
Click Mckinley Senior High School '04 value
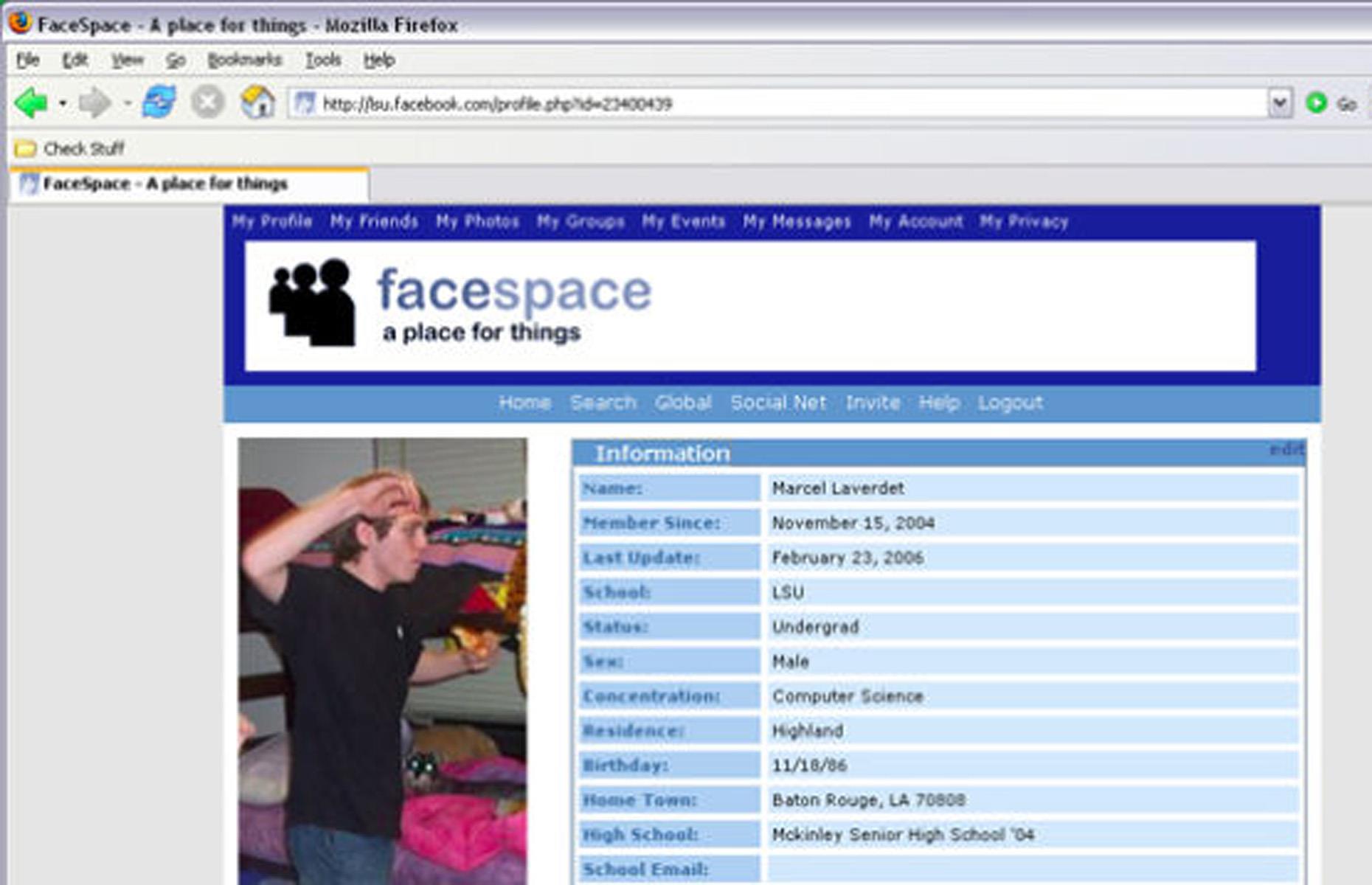[x=903, y=835]
